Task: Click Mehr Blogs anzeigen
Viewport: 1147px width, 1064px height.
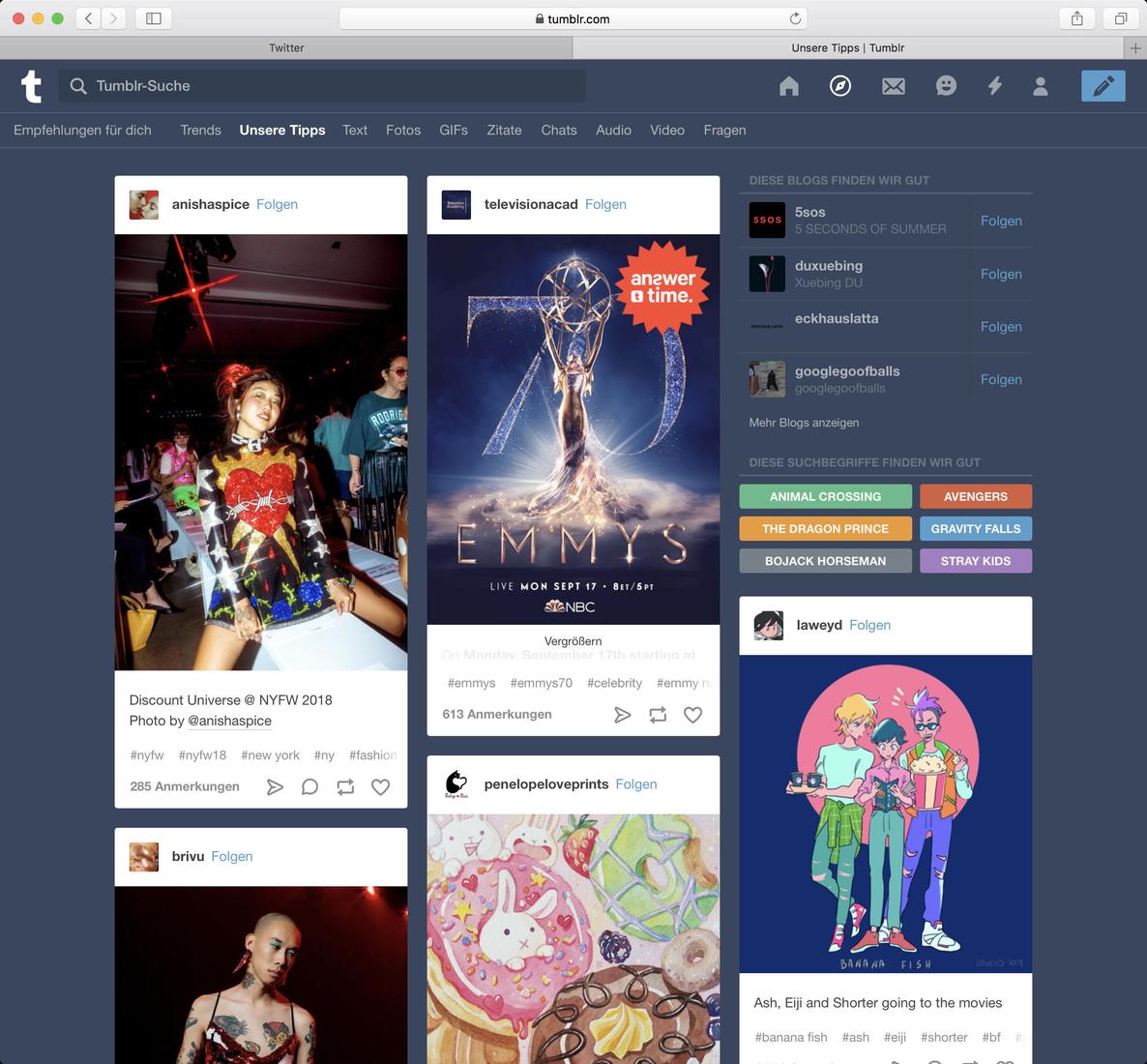Action: pos(804,423)
